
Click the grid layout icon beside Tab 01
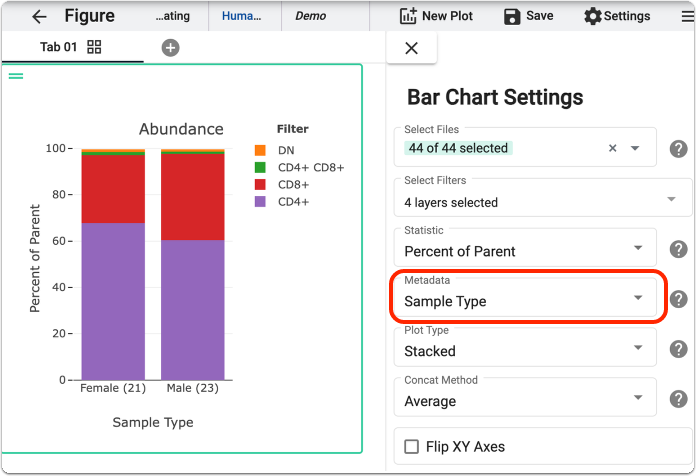[94, 47]
